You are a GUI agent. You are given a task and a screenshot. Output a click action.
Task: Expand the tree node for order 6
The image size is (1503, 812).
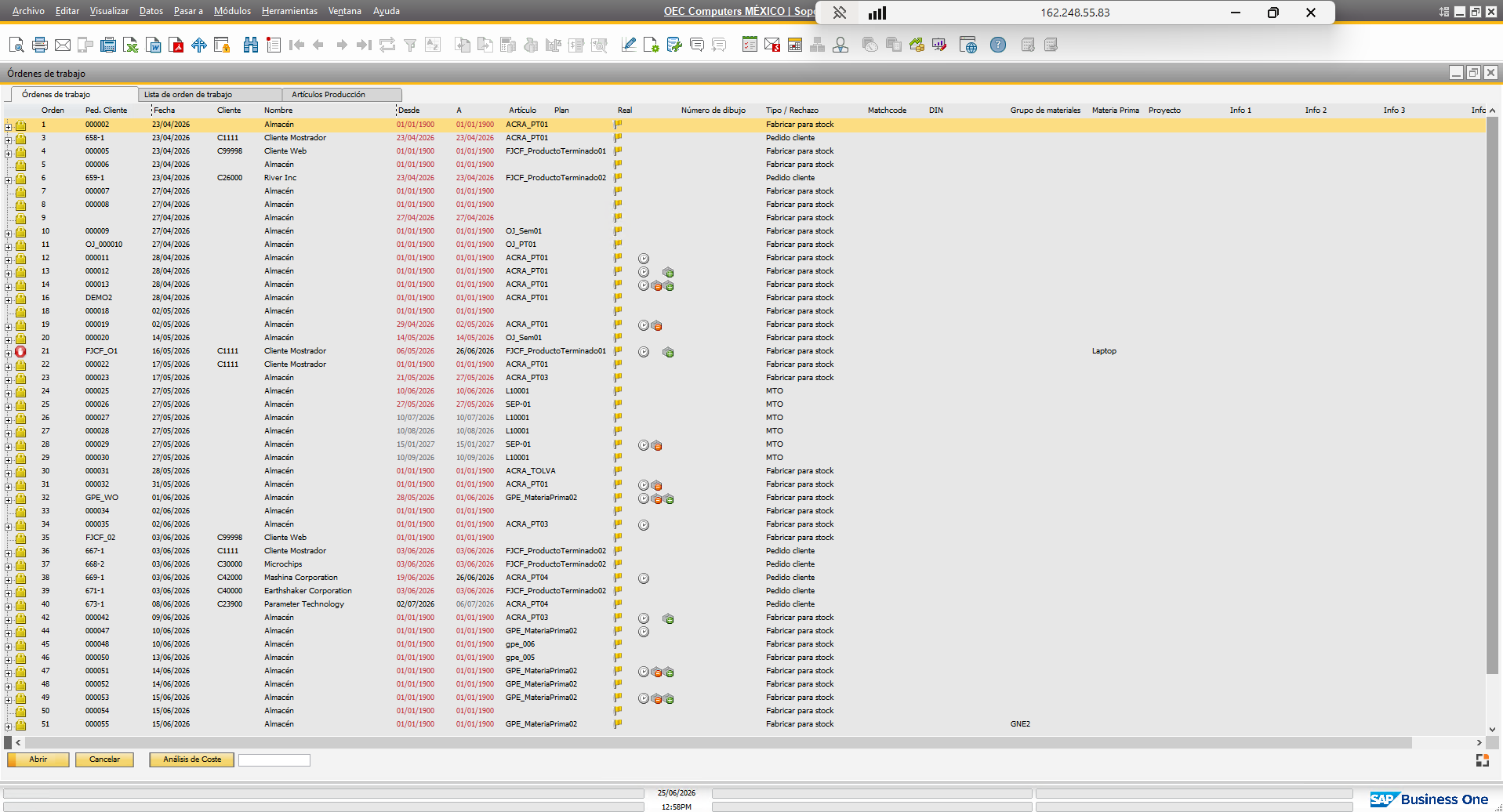point(8,179)
